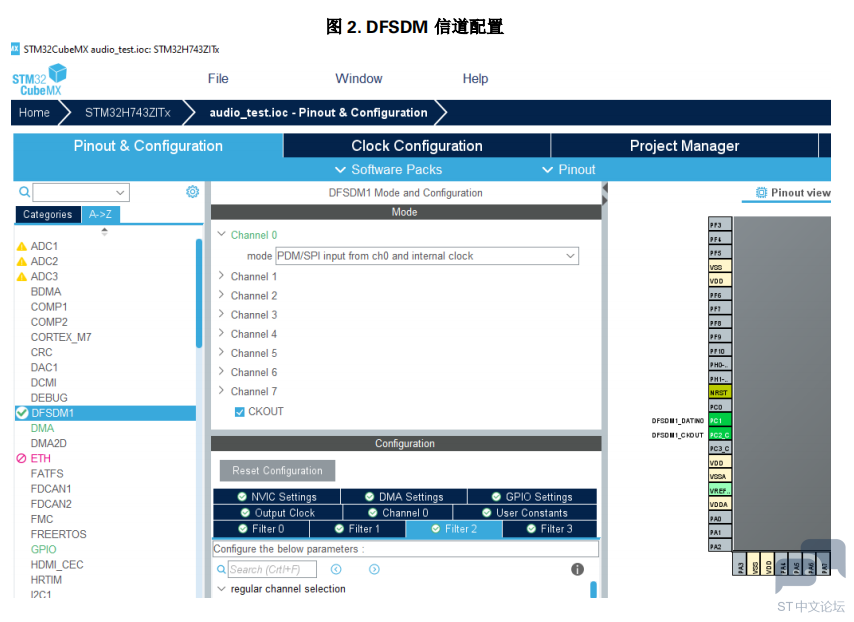This screenshot has width=854, height=622.
Task: Click the next search result arrow icon
Action: [x=374, y=569]
